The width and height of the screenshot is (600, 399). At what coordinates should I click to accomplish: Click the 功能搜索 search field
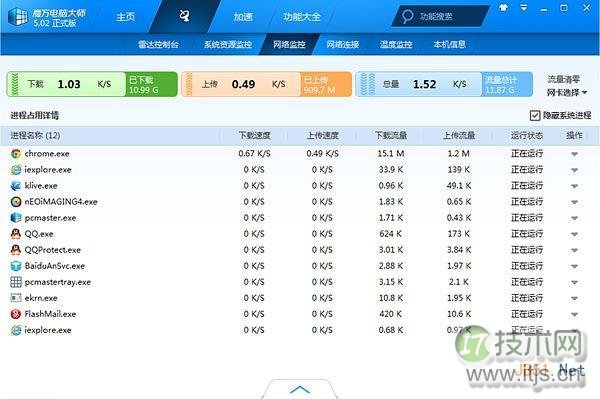point(441,16)
